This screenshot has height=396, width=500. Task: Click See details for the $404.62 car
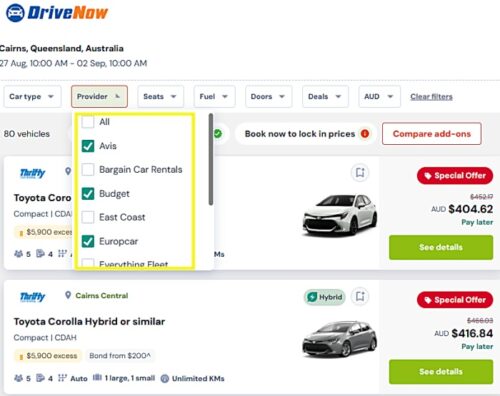(x=441, y=247)
